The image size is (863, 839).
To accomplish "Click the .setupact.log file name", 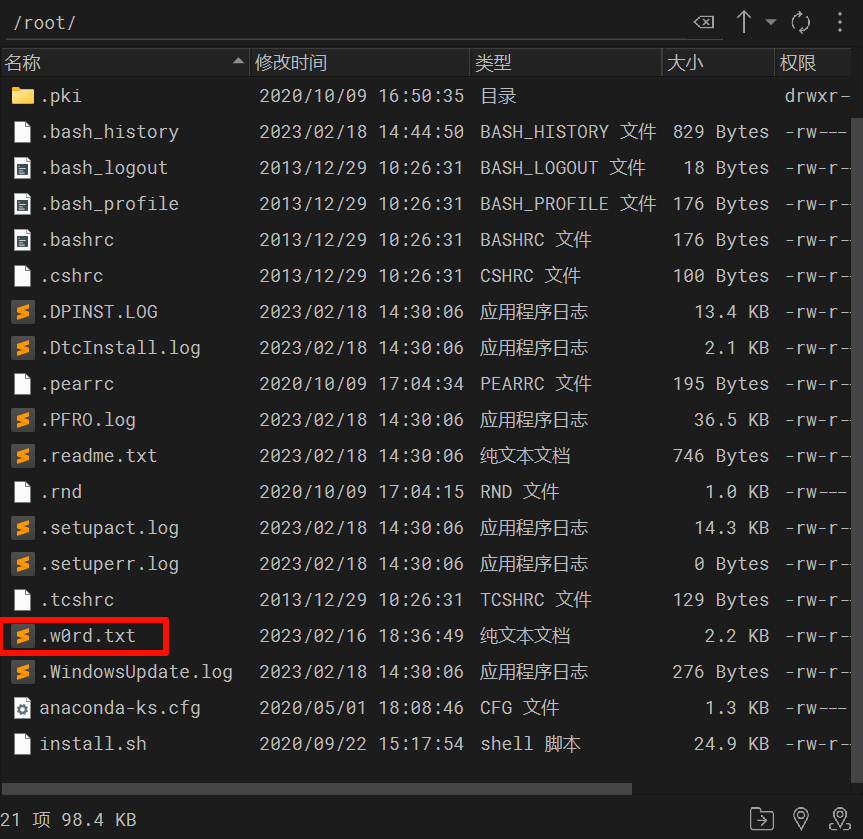I will pyautogui.click(x=110, y=528).
